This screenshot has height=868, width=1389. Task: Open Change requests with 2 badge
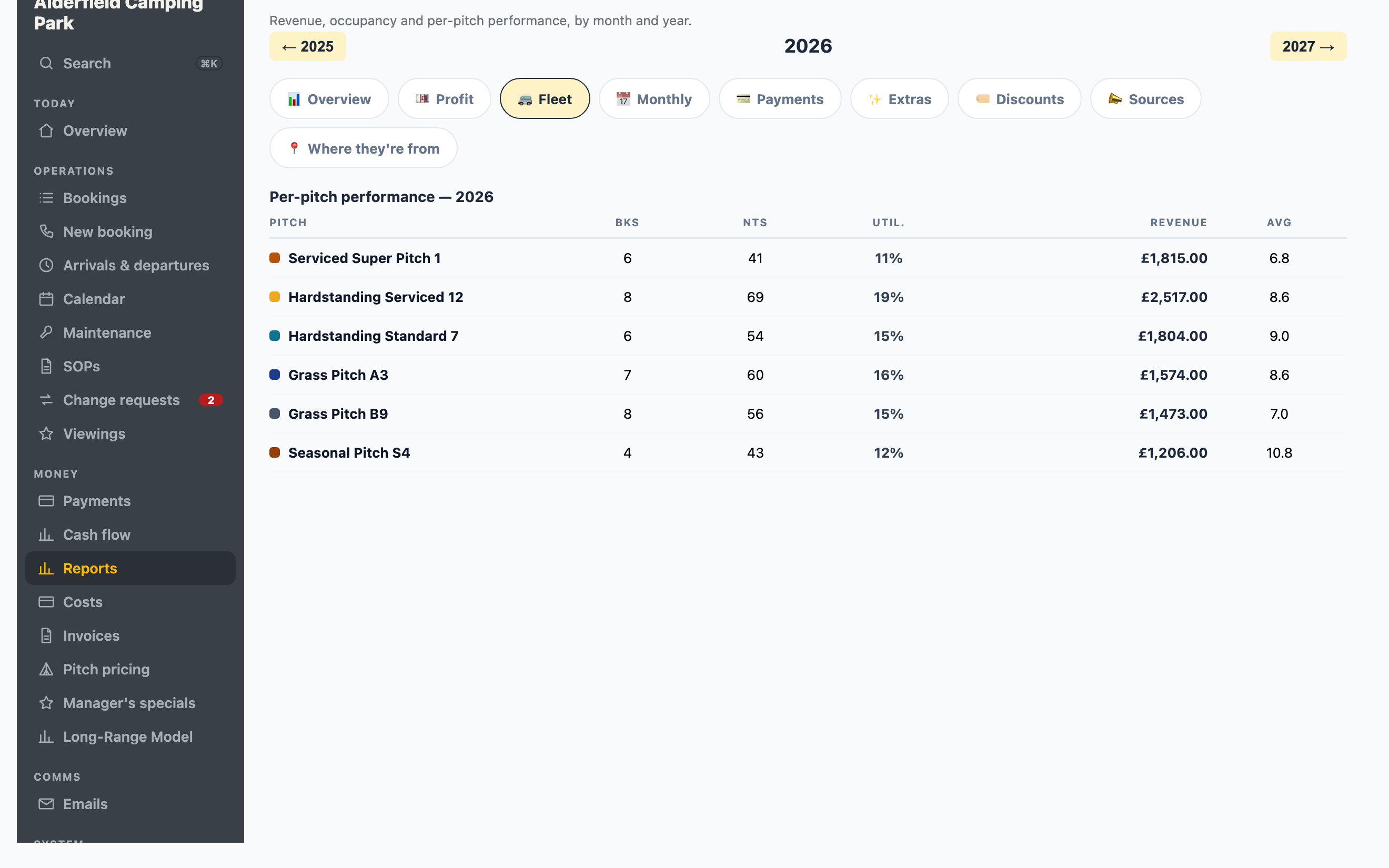[130, 400]
